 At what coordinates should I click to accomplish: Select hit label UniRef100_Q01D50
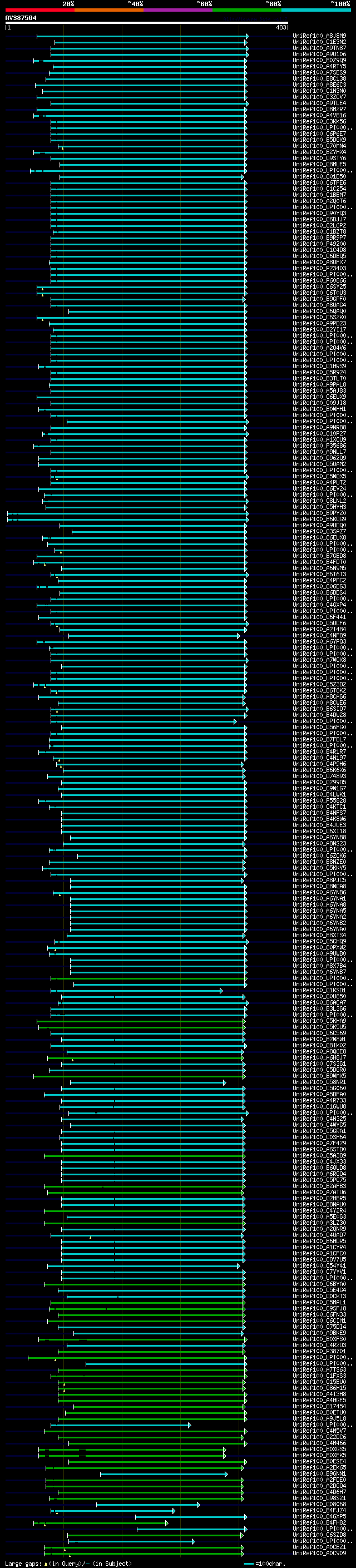pos(319,176)
